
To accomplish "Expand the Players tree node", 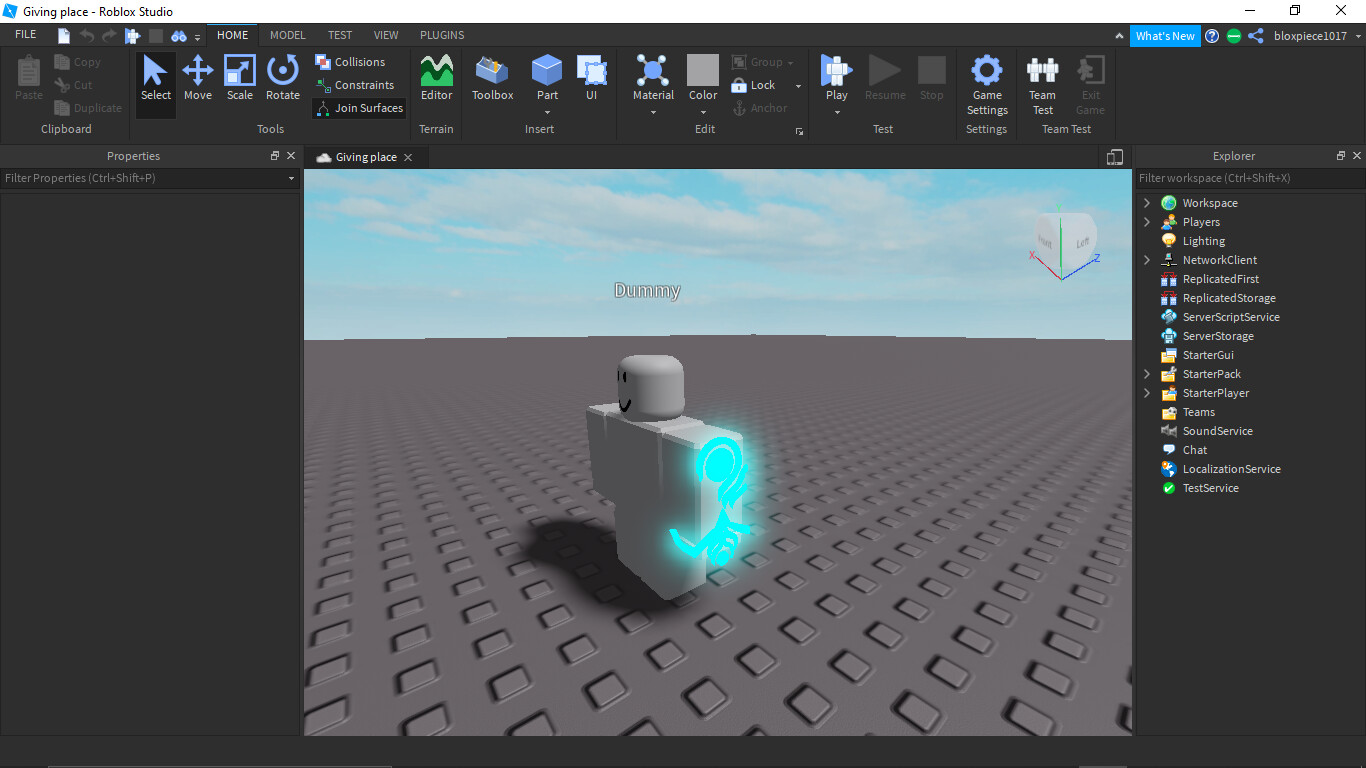I will pos(1147,222).
